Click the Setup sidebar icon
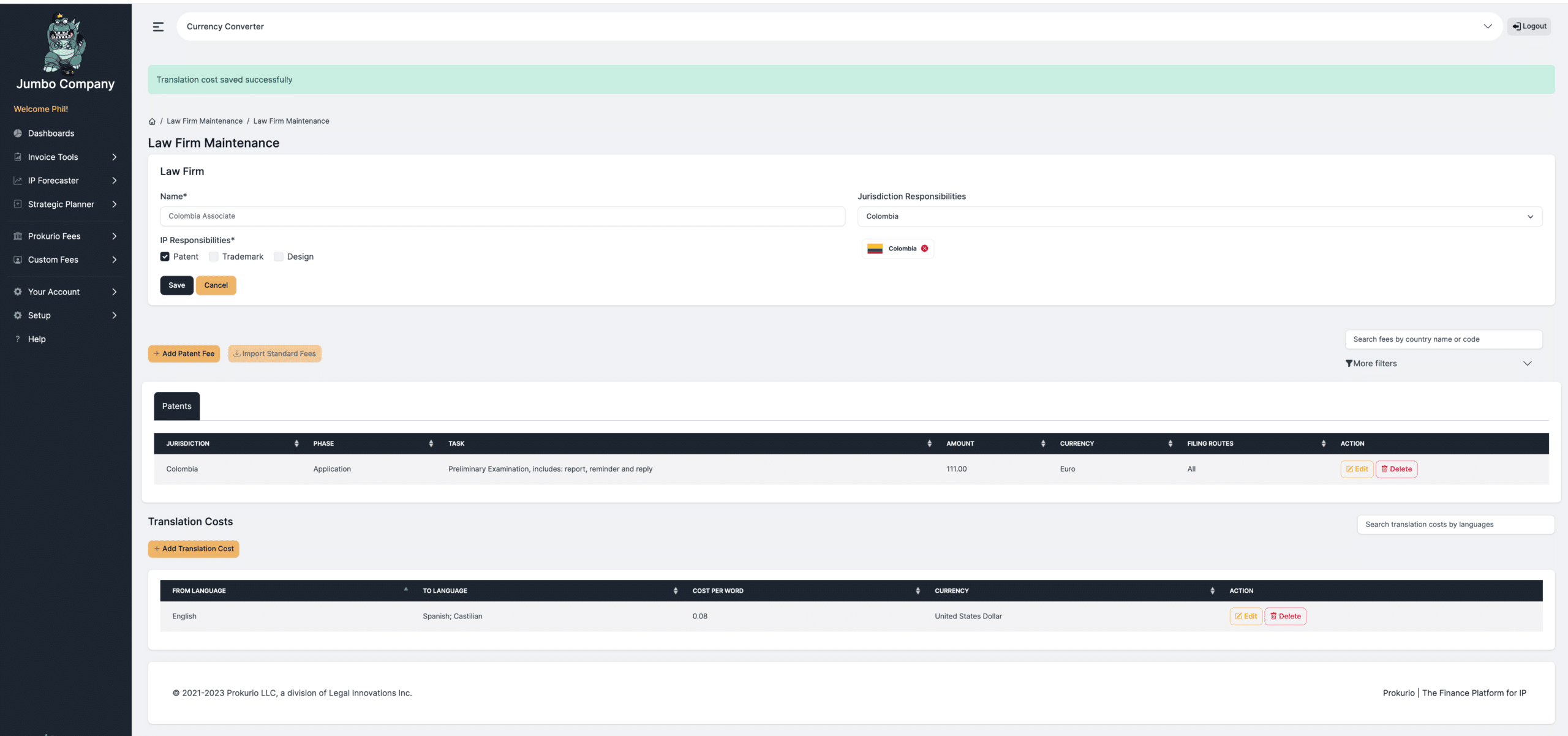The image size is (1568, 736). pos(18,316)
